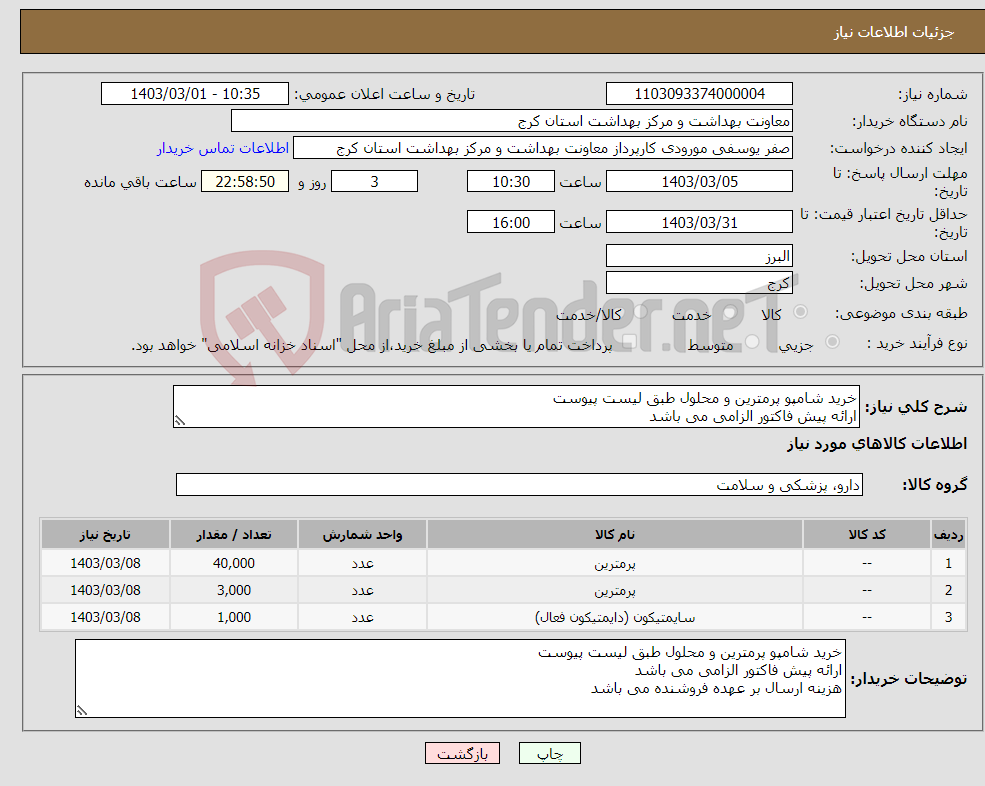Click the remaining time field 22:58:50
This screenshot has width=985, height=786.
(245, 182)
